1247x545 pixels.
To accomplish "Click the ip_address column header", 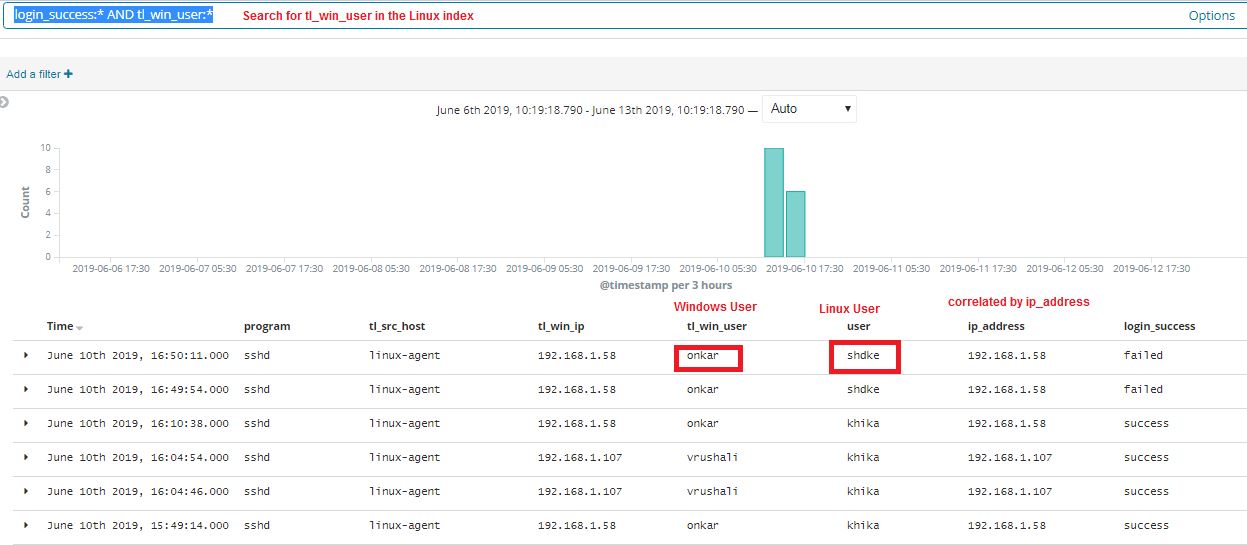I will click(x=996, y=326).
